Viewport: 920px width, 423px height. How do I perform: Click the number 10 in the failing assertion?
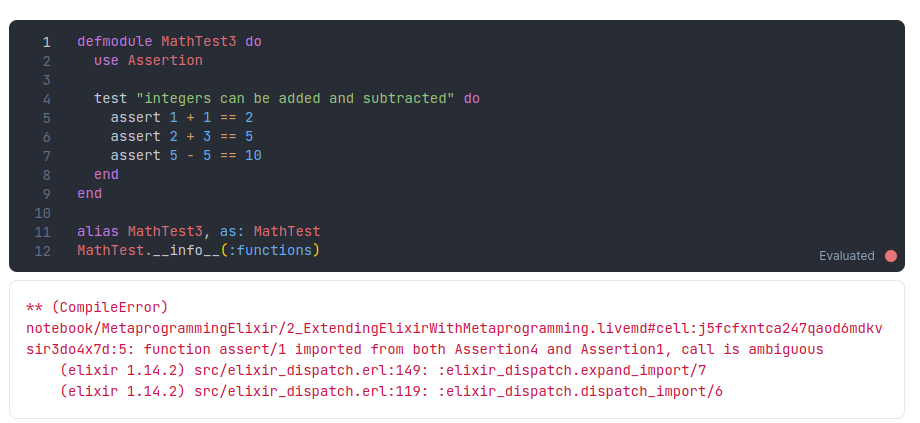(x=253, y=155)
